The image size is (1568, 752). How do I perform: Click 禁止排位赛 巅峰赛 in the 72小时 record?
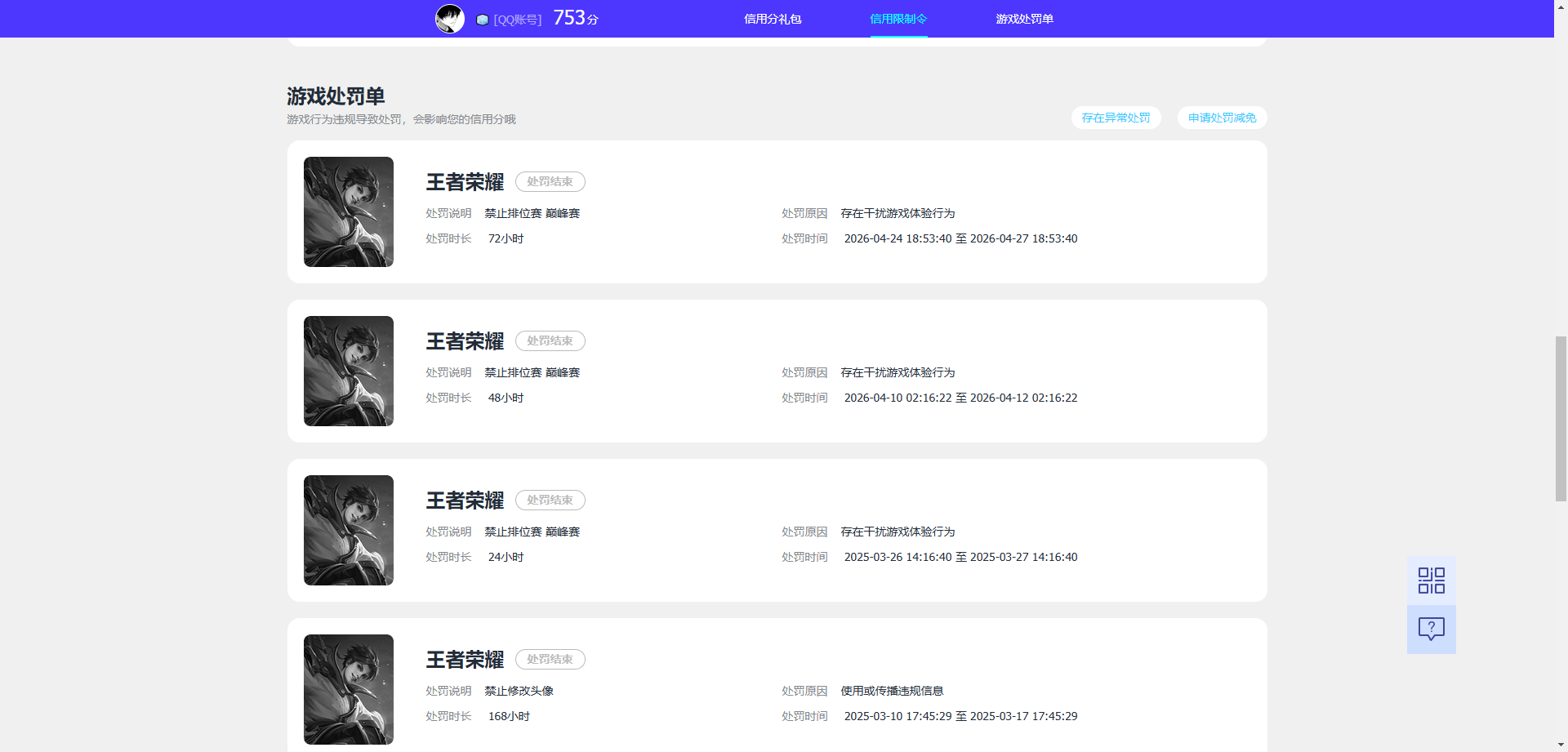tap(532, 213)
